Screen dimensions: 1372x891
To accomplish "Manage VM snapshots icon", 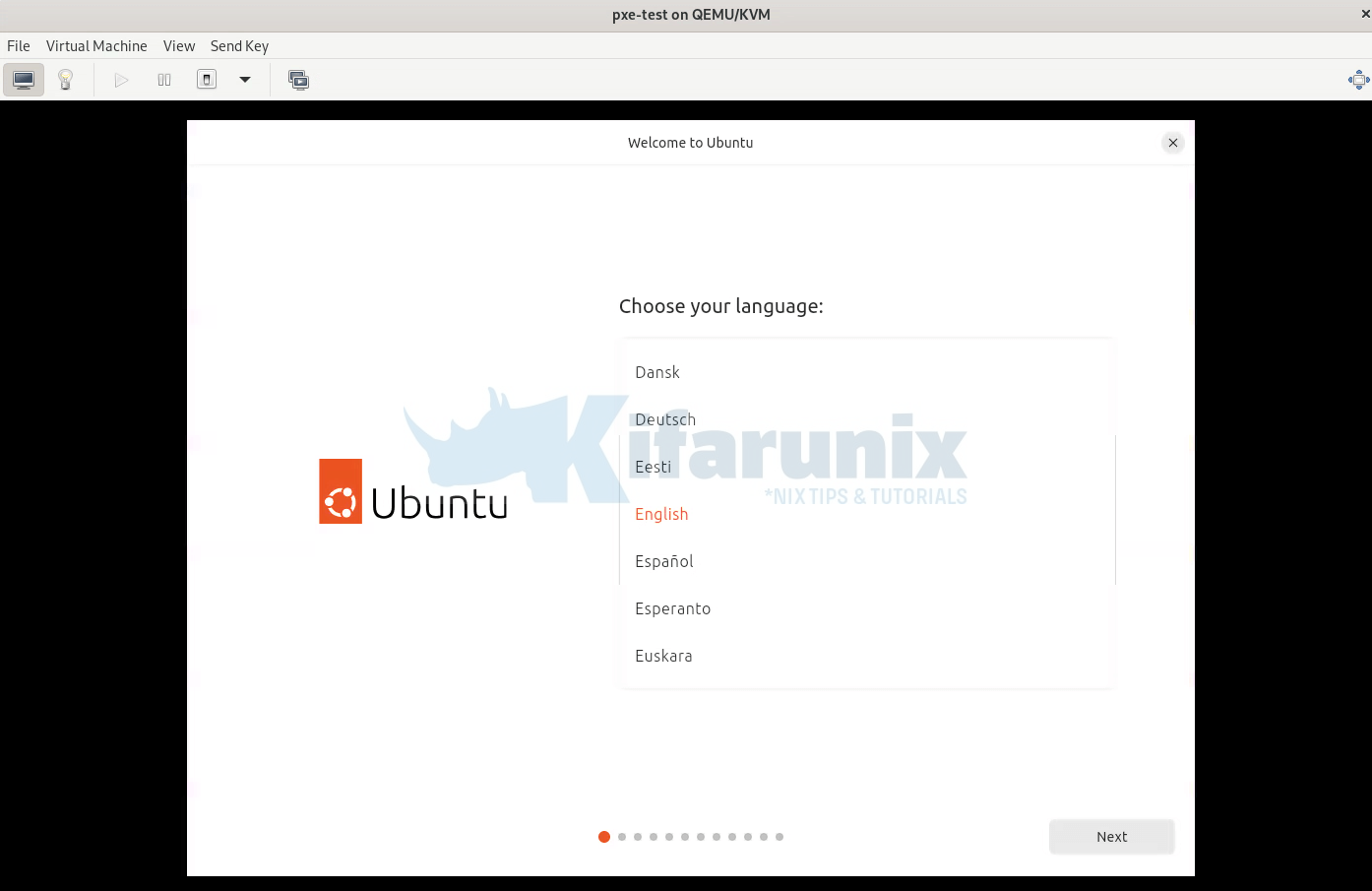I will click(x=298, y=80).
